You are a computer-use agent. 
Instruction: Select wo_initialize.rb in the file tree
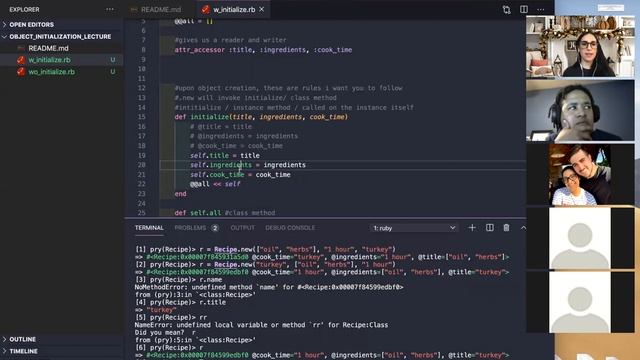[x=51, y=72]
